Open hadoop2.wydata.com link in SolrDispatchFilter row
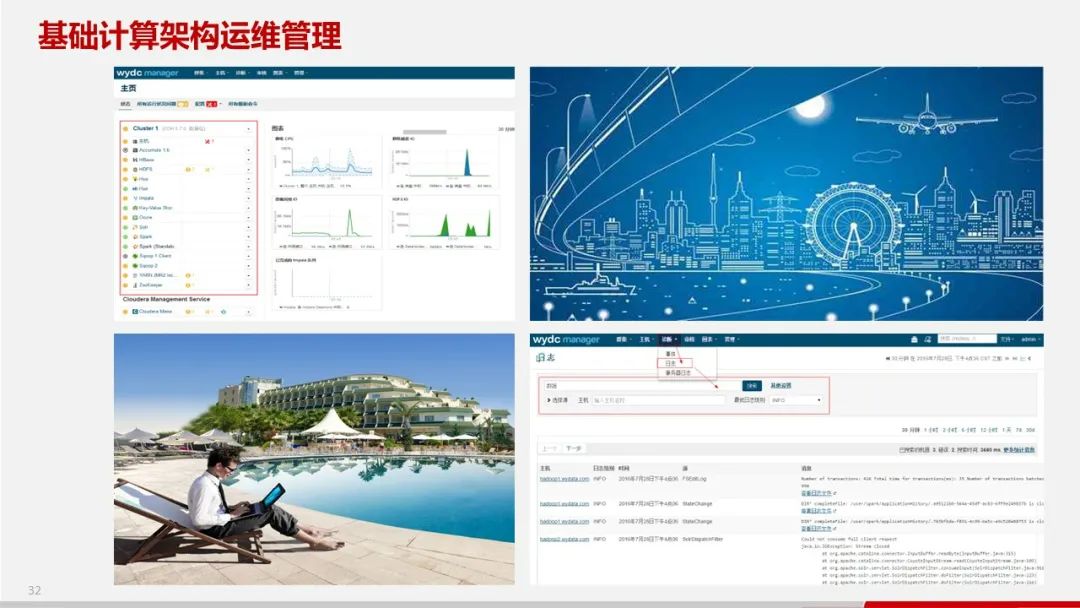 [x=564, y=539]
